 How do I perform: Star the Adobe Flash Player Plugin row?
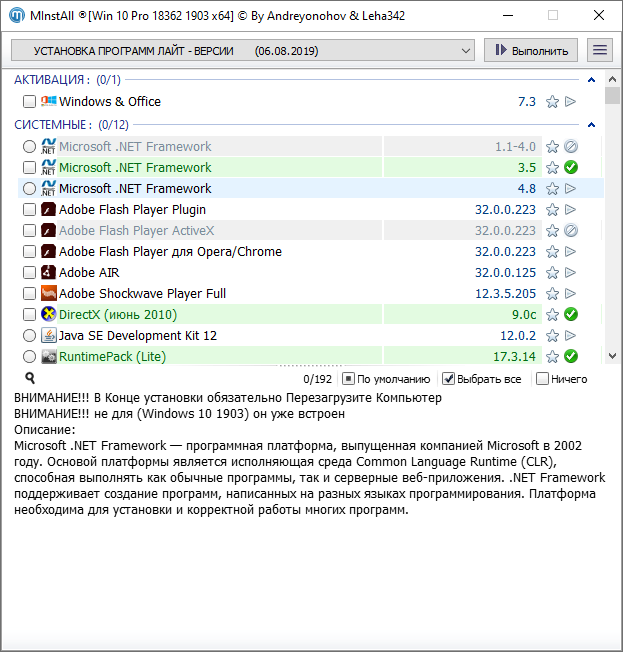pyautogui.click(x=552, y=210)
